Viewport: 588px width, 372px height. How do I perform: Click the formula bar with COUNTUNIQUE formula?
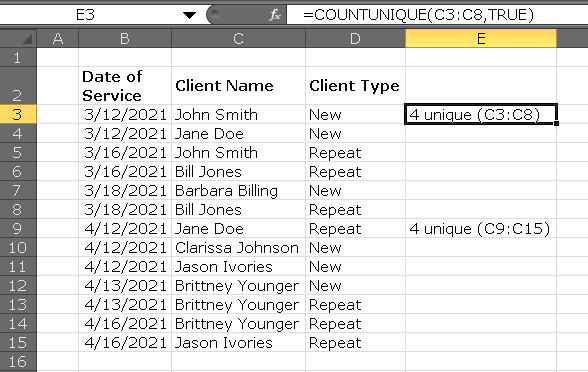[437, 15]
